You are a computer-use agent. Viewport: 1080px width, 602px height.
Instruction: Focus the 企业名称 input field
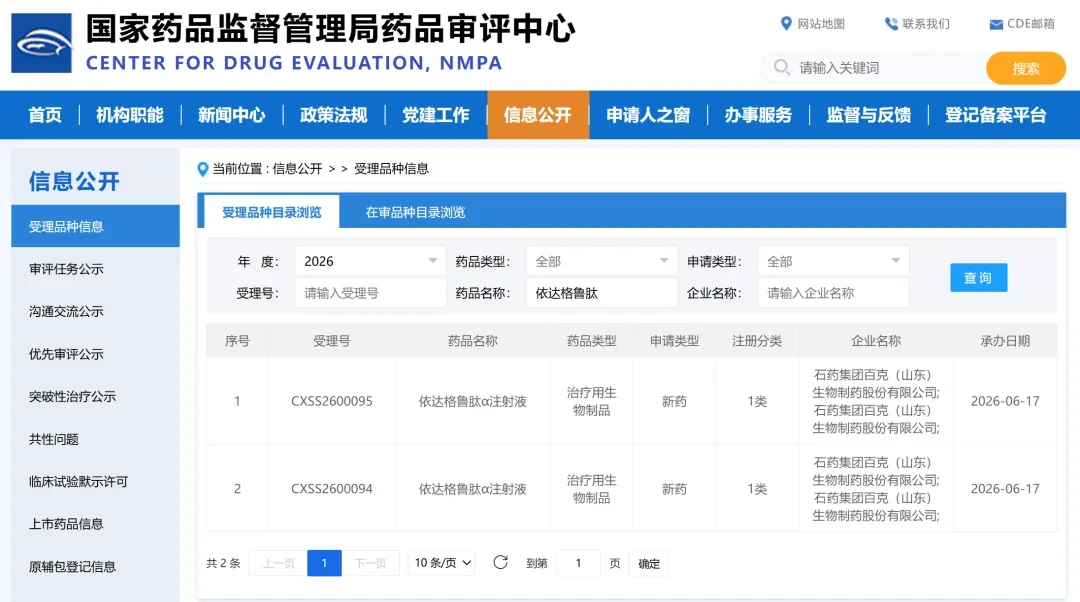point(833,293)
